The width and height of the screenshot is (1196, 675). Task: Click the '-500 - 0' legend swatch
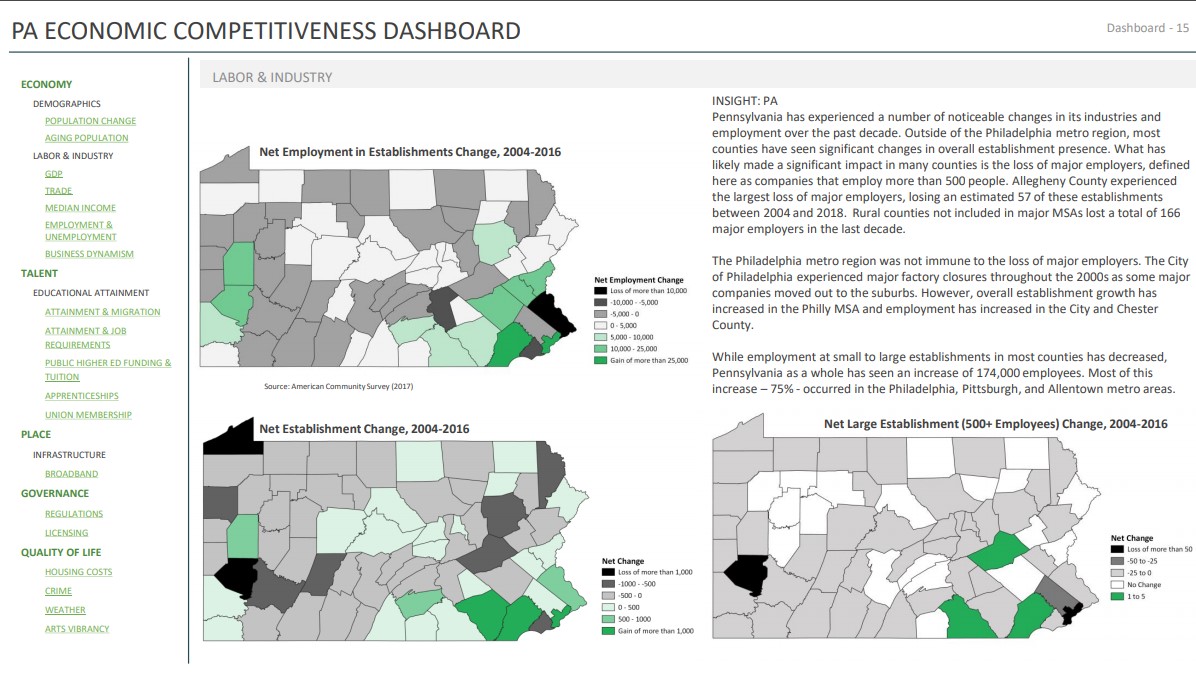(x=608, y=596)
